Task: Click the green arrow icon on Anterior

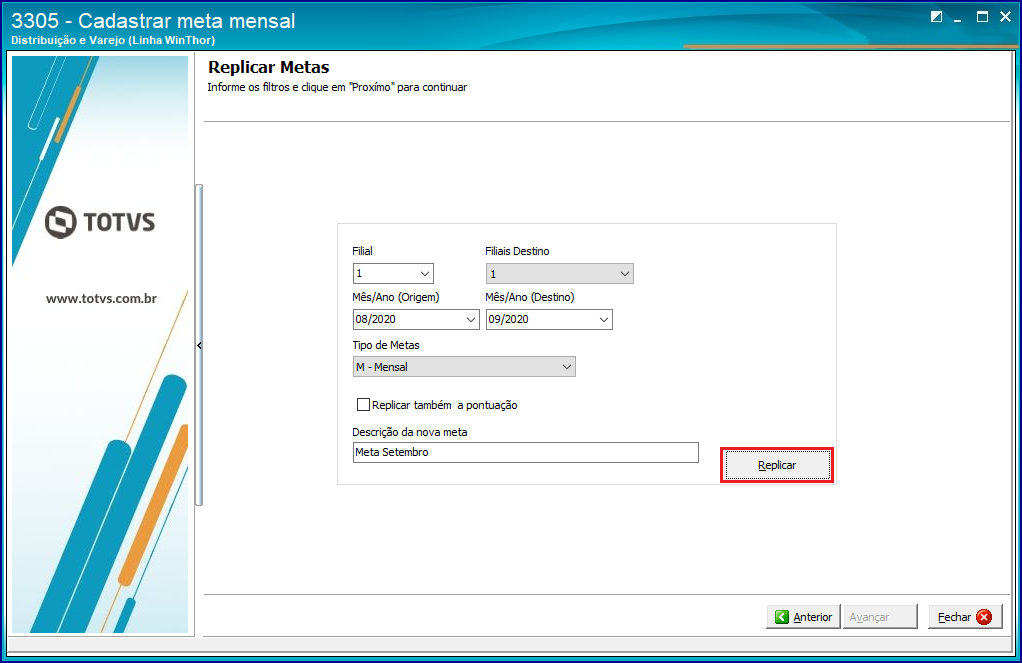Action: (781, 617)
